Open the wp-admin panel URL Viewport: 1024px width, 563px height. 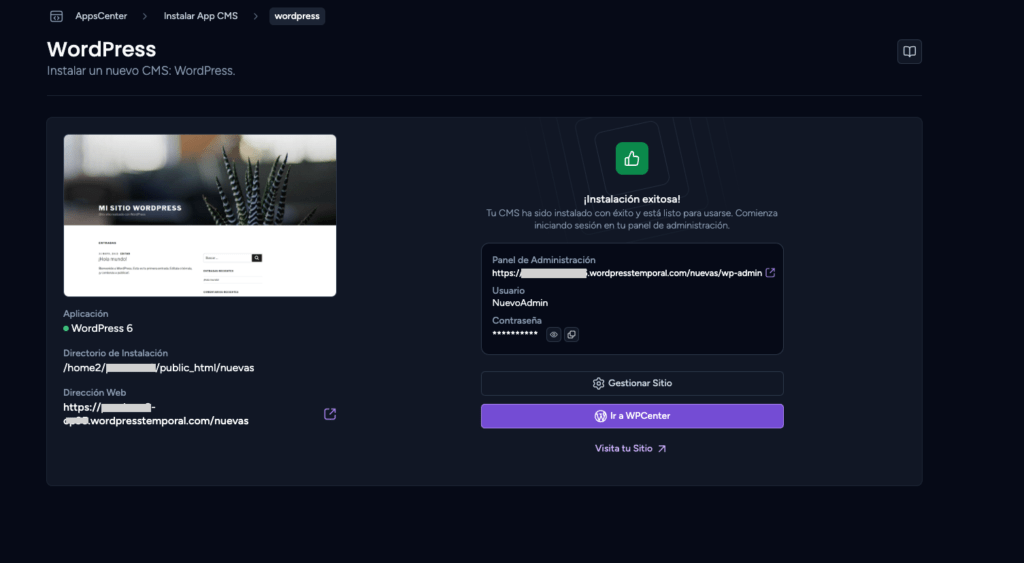pos(627,273)
